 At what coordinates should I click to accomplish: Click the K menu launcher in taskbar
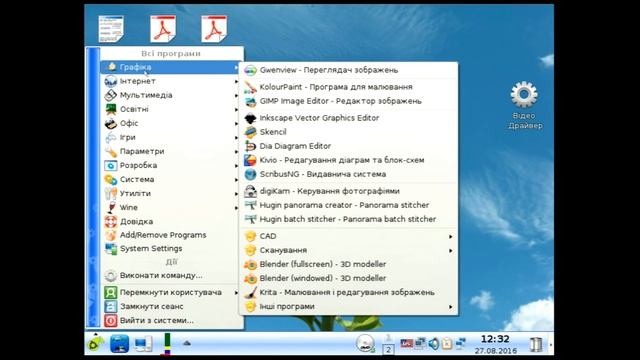(96, 343)
